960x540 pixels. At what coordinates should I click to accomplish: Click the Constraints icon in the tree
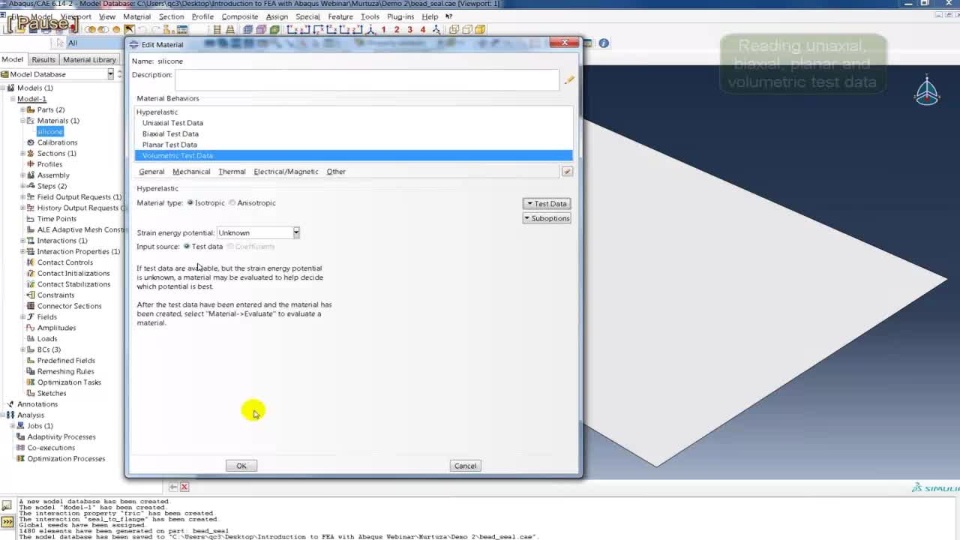point(31,295)
